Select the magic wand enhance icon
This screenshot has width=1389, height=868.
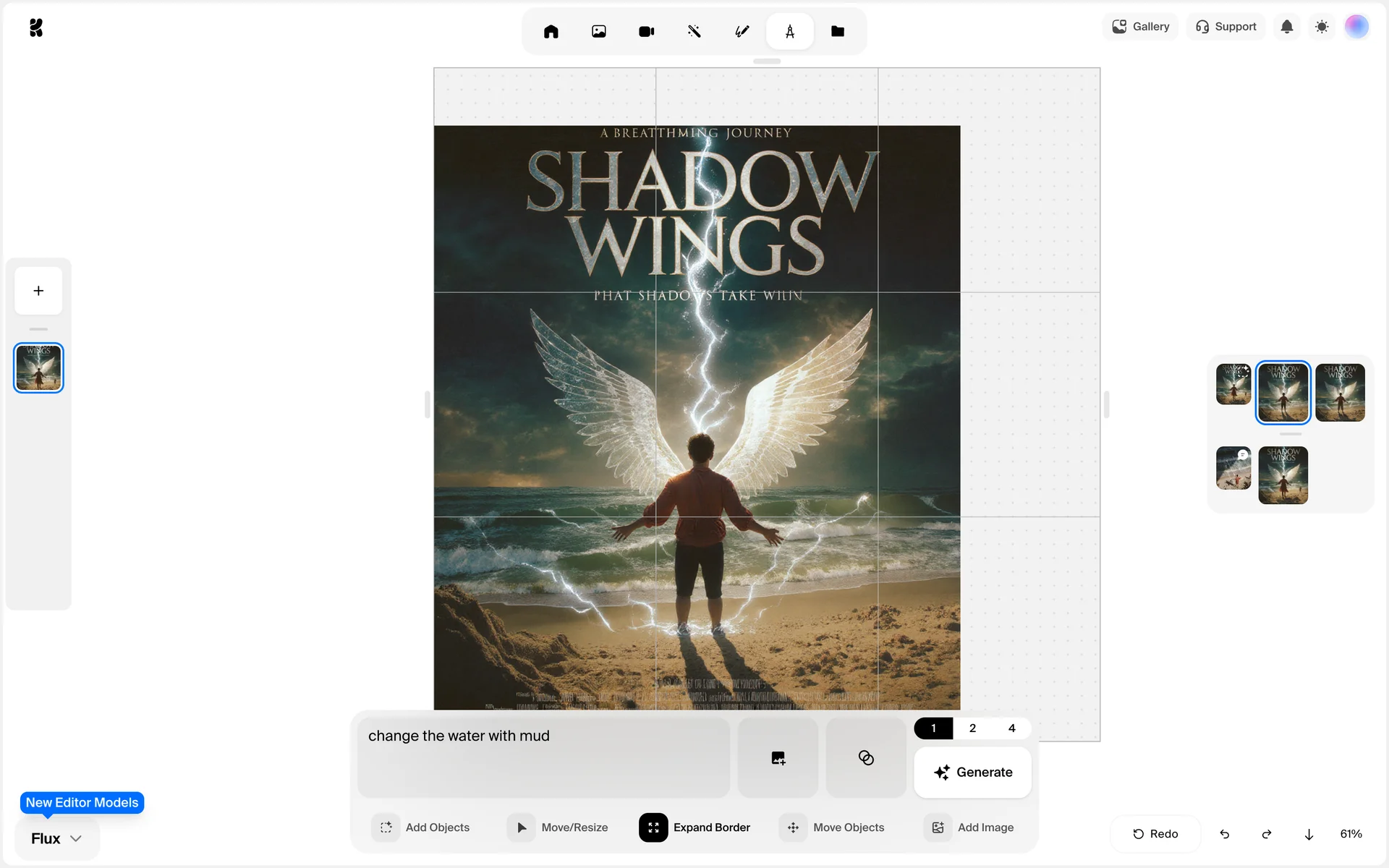click(694, 31)
